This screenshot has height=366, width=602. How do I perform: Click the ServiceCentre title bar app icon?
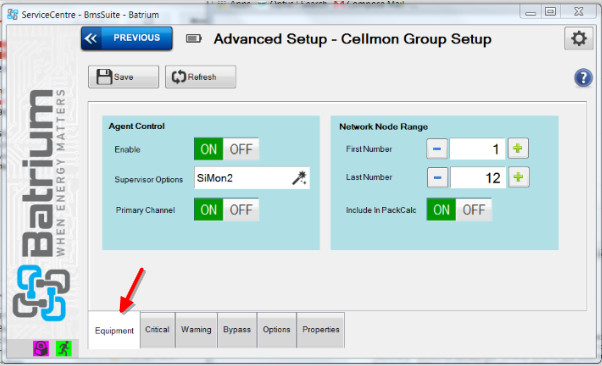(12, 15)
